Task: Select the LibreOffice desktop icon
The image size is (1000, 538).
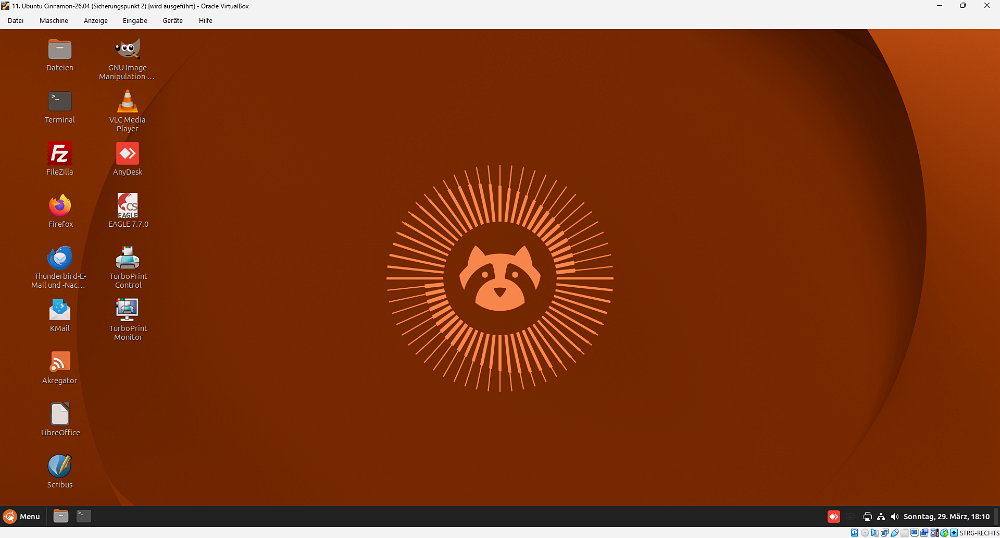Action: 60,414
